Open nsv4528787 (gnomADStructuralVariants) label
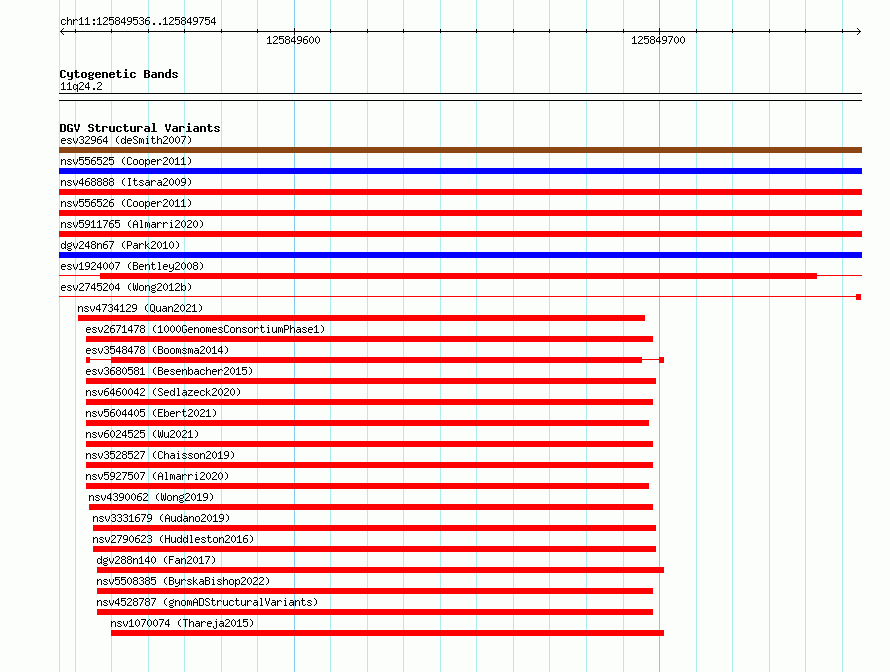The height and width of the screenshot is (672, 890). pyautogui.click(x=207, y=602)
